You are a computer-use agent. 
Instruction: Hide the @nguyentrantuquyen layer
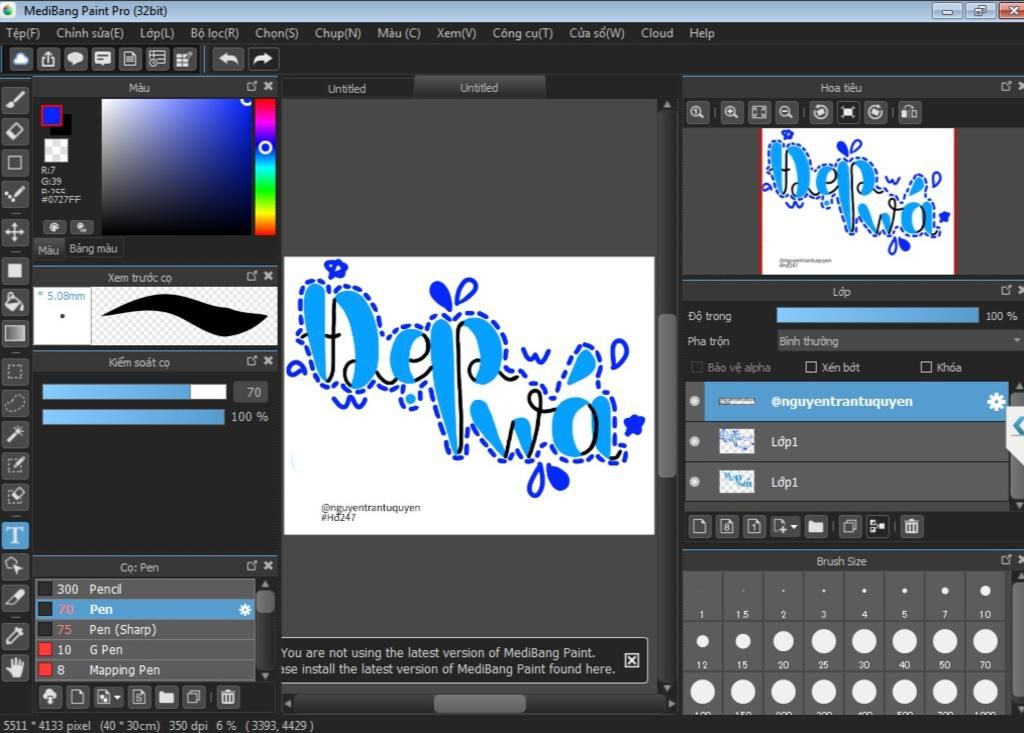[x=695, y=401]
